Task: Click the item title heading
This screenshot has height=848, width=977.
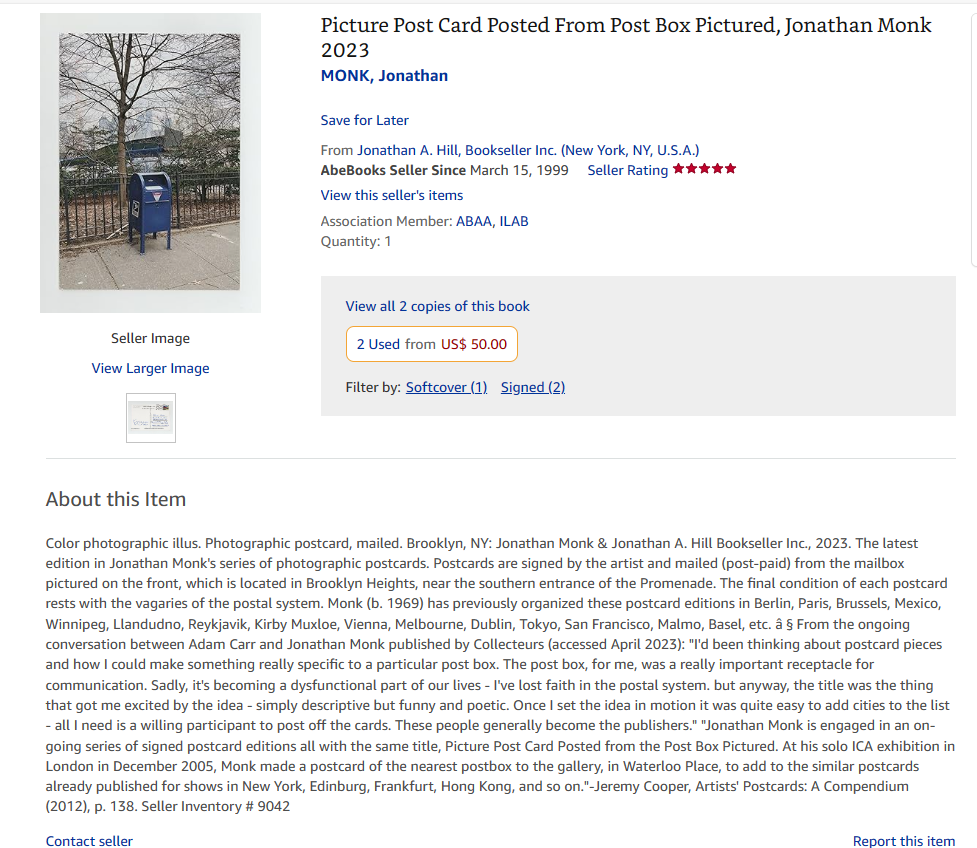Action: [x=626, y=37]
